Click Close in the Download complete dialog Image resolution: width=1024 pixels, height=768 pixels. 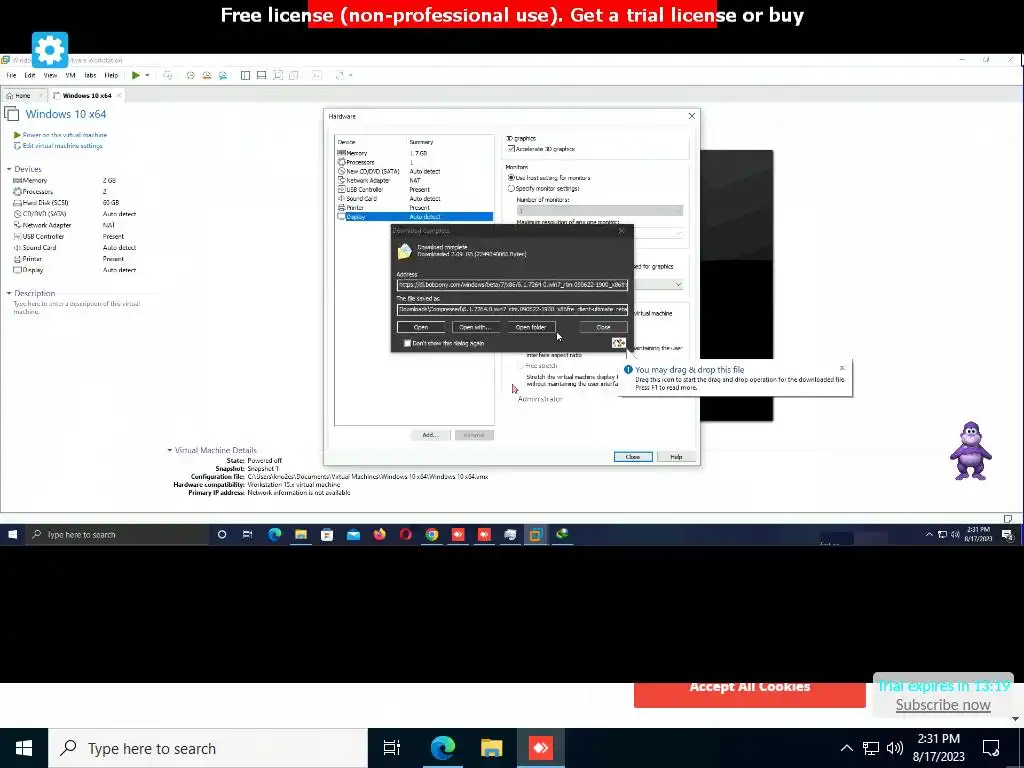click(x=603, y=327)
